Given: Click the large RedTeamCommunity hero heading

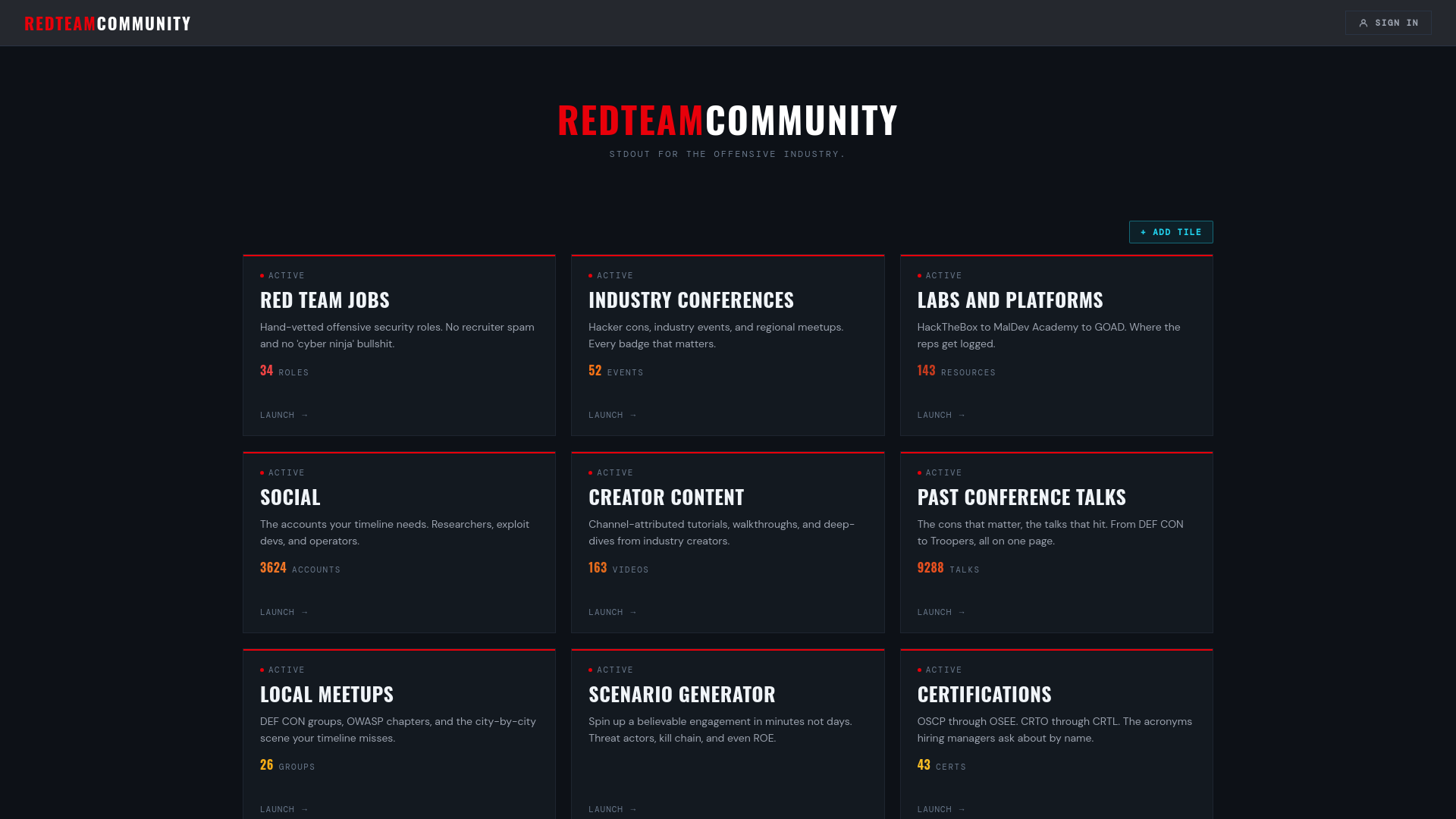Looking at the screenshot, I should 727,120.
